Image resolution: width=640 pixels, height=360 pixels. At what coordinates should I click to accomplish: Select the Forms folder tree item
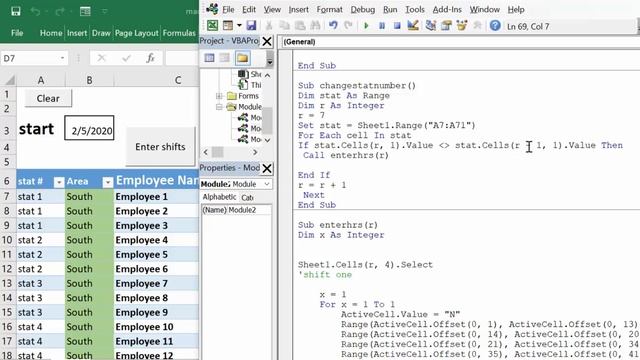(248, 96)
